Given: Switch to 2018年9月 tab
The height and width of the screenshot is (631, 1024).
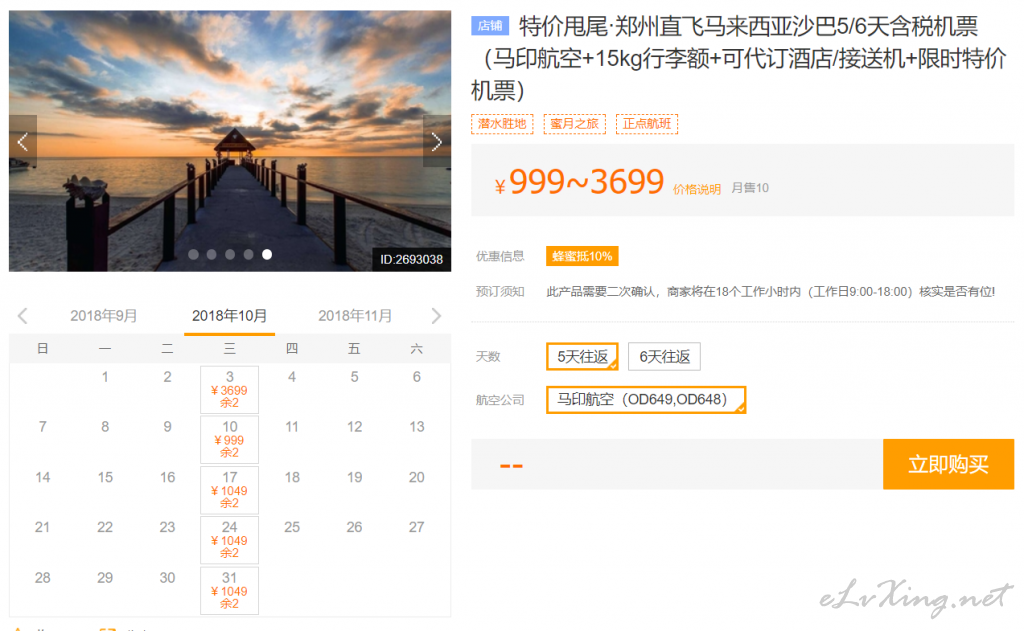Looking at the screenshot, I should click(x=104, y=316).
